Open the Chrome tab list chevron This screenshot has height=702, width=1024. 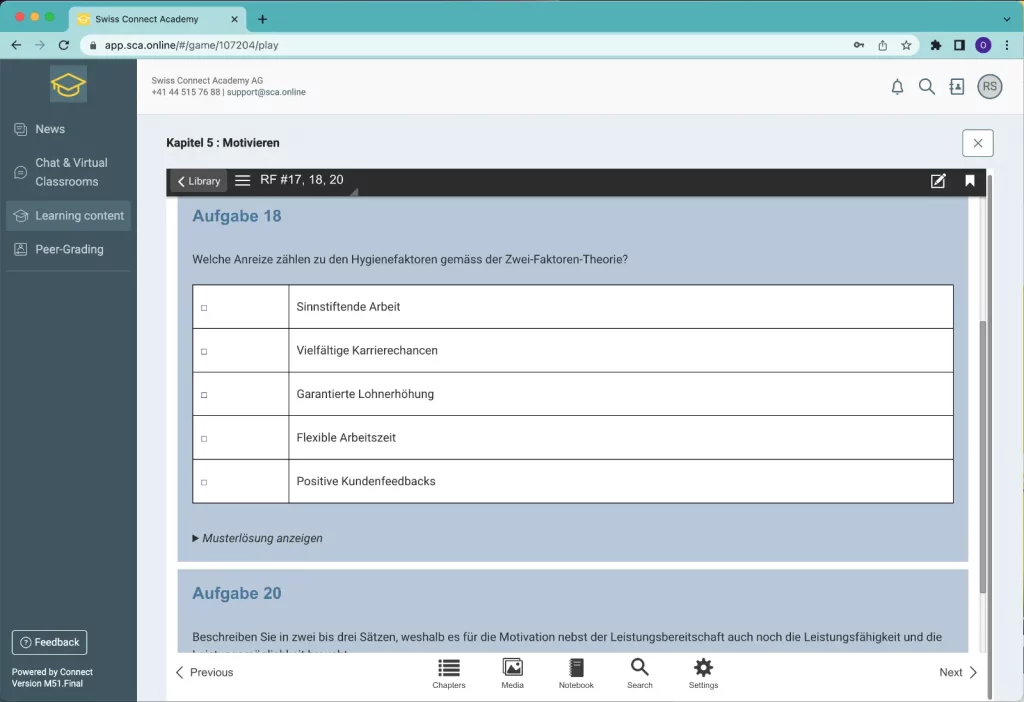pyautogui.click(x=1007, y=19)
